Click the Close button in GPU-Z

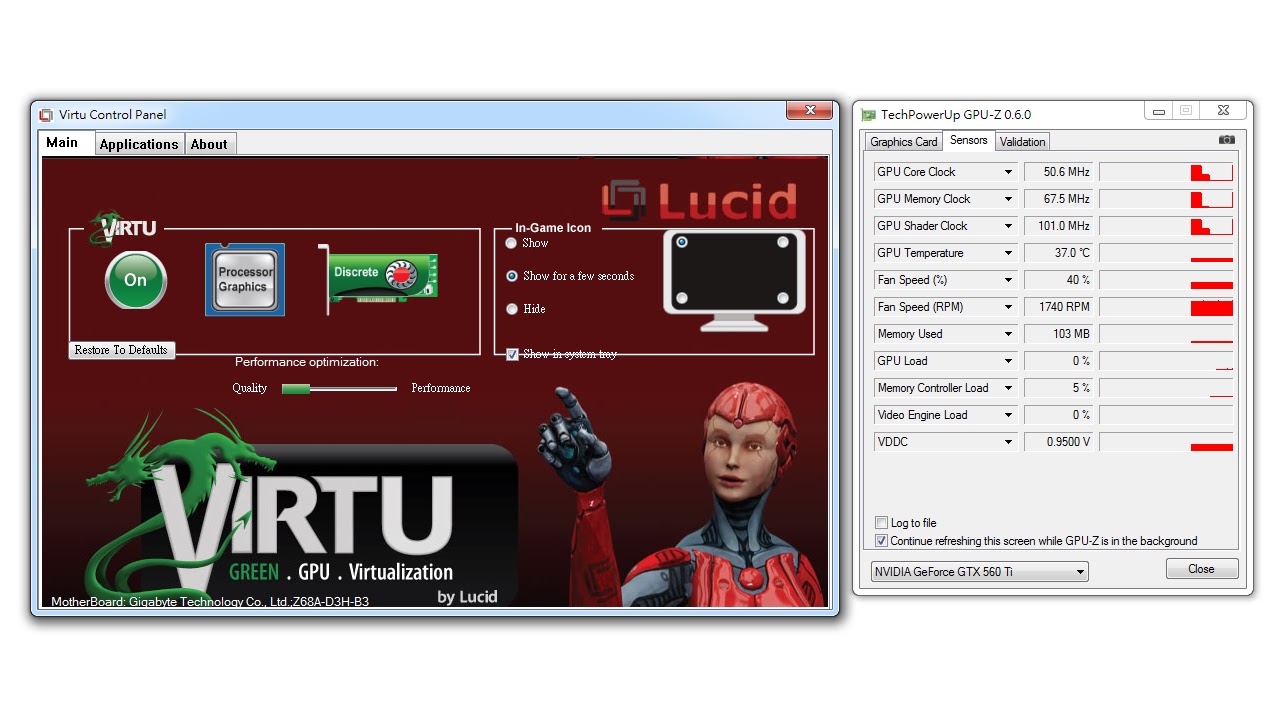(1202, 569)
